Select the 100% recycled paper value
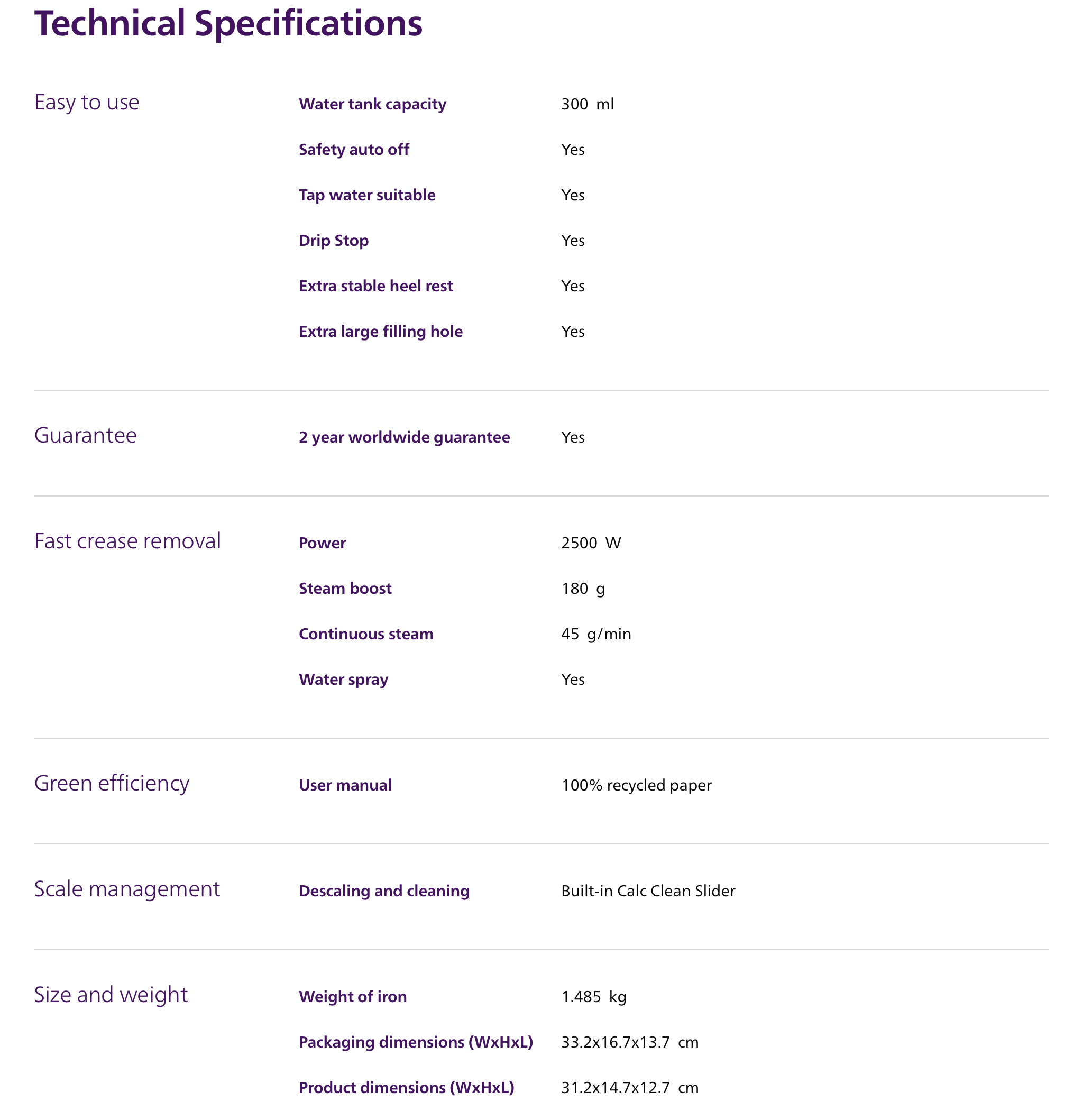The height and width of the screenshot is (1120, 1083). [636, 786]
